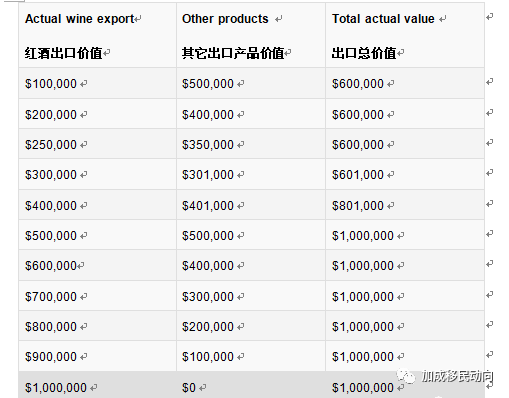Click the $801,000 total value cell
Screen dimensions: 509x398
405,205
